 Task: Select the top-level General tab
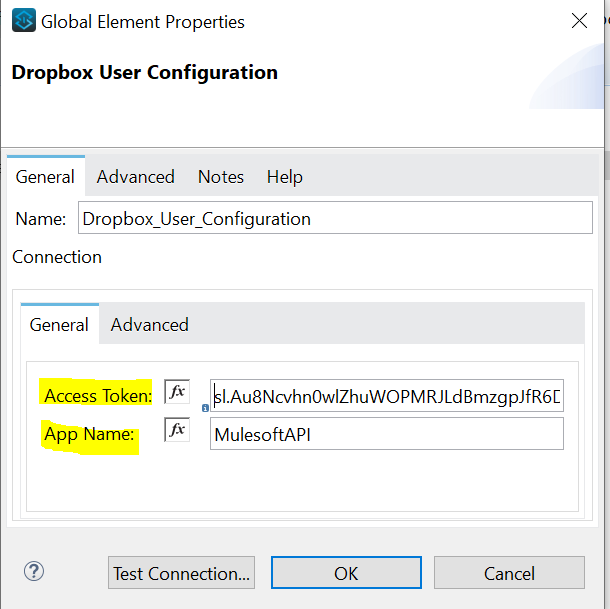[x=45, y=177]
